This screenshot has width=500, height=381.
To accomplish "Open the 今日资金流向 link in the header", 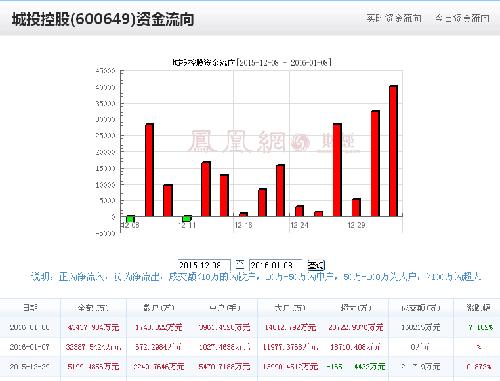I will pos(462,18).
